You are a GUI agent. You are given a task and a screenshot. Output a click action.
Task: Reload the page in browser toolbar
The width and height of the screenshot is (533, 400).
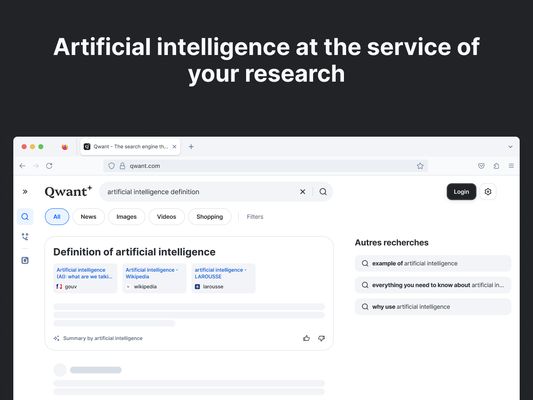click(x=49, y=166)
